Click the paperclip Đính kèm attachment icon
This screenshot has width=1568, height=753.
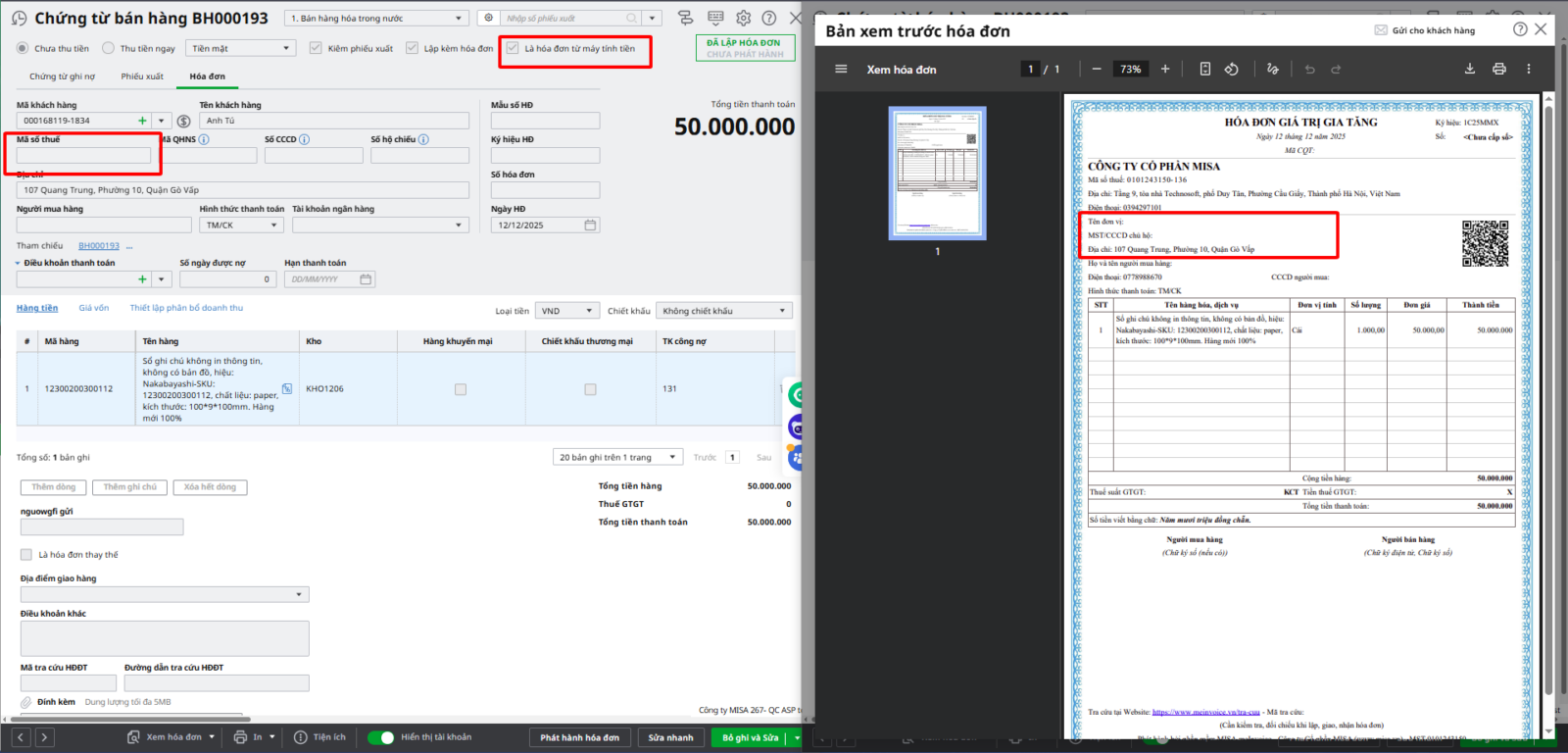point(26,702)
